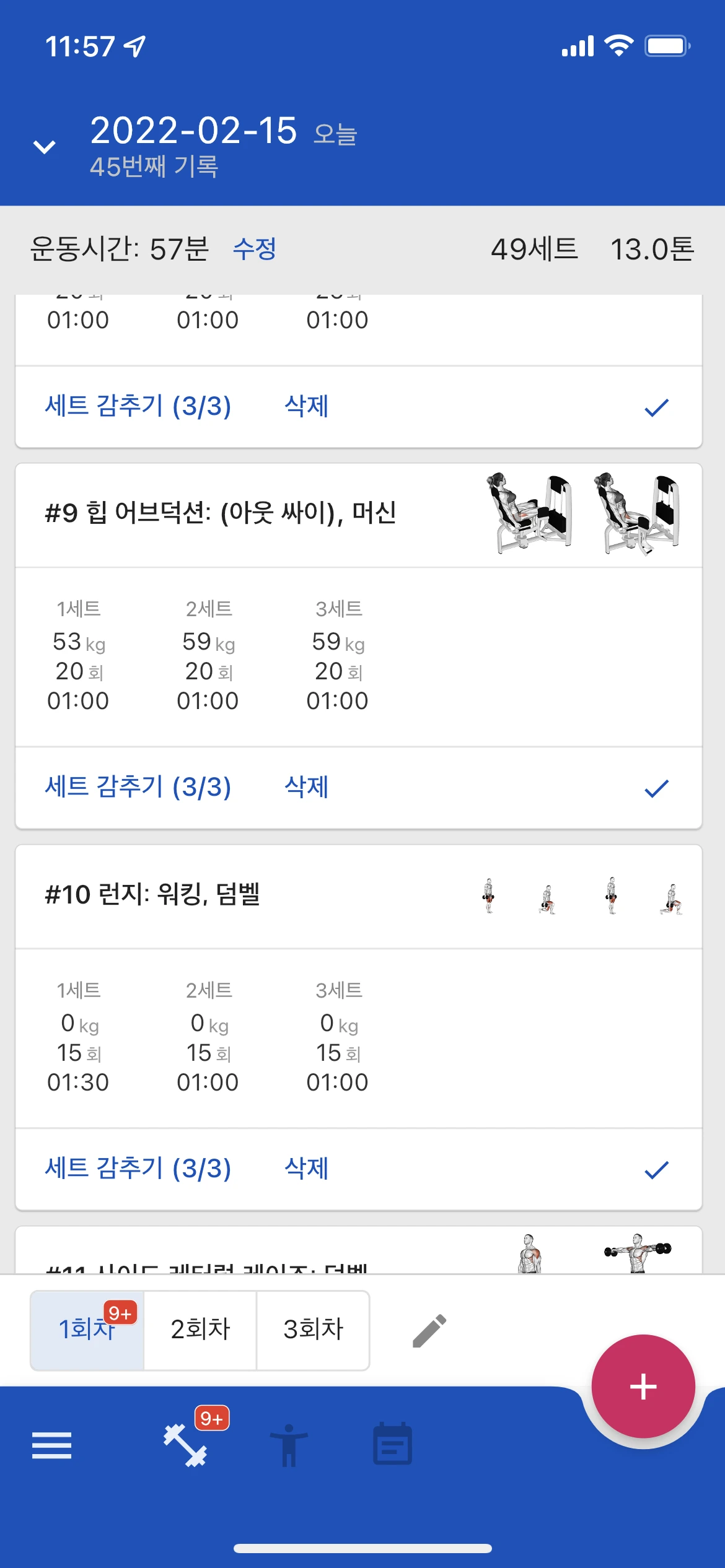725x1568 pixels.
Task: Toggle completion checkmark for #9 hip abduction
Action: point(656,788)
